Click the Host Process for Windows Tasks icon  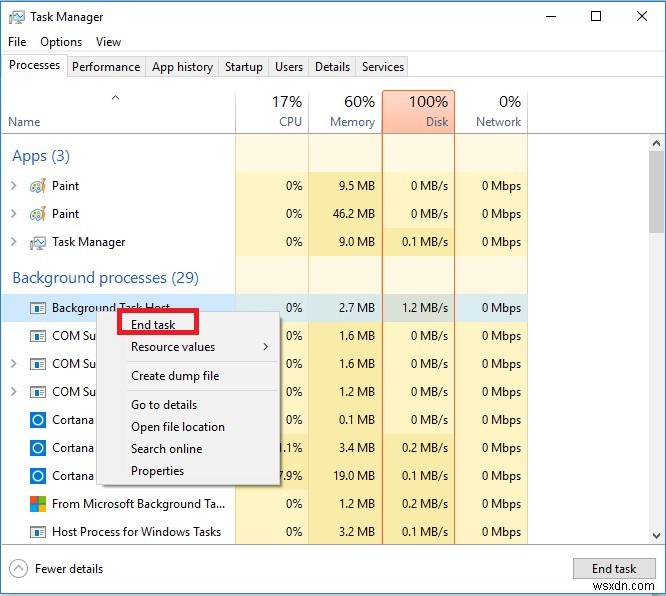pos(38,532)
